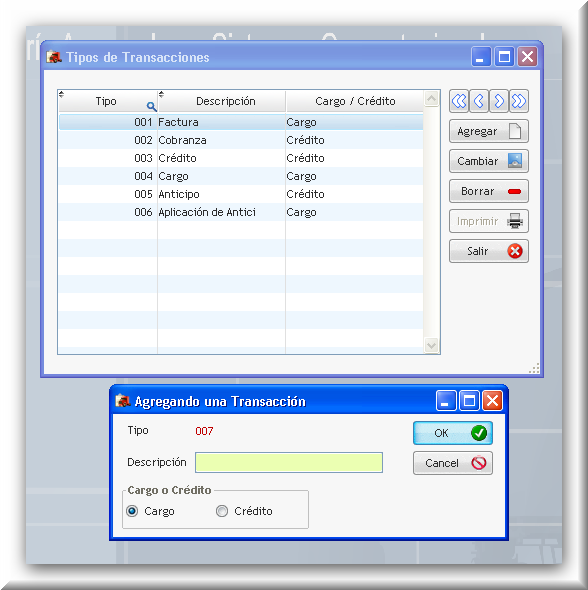
Task: Click the Cambiar button
Action: 489,161
